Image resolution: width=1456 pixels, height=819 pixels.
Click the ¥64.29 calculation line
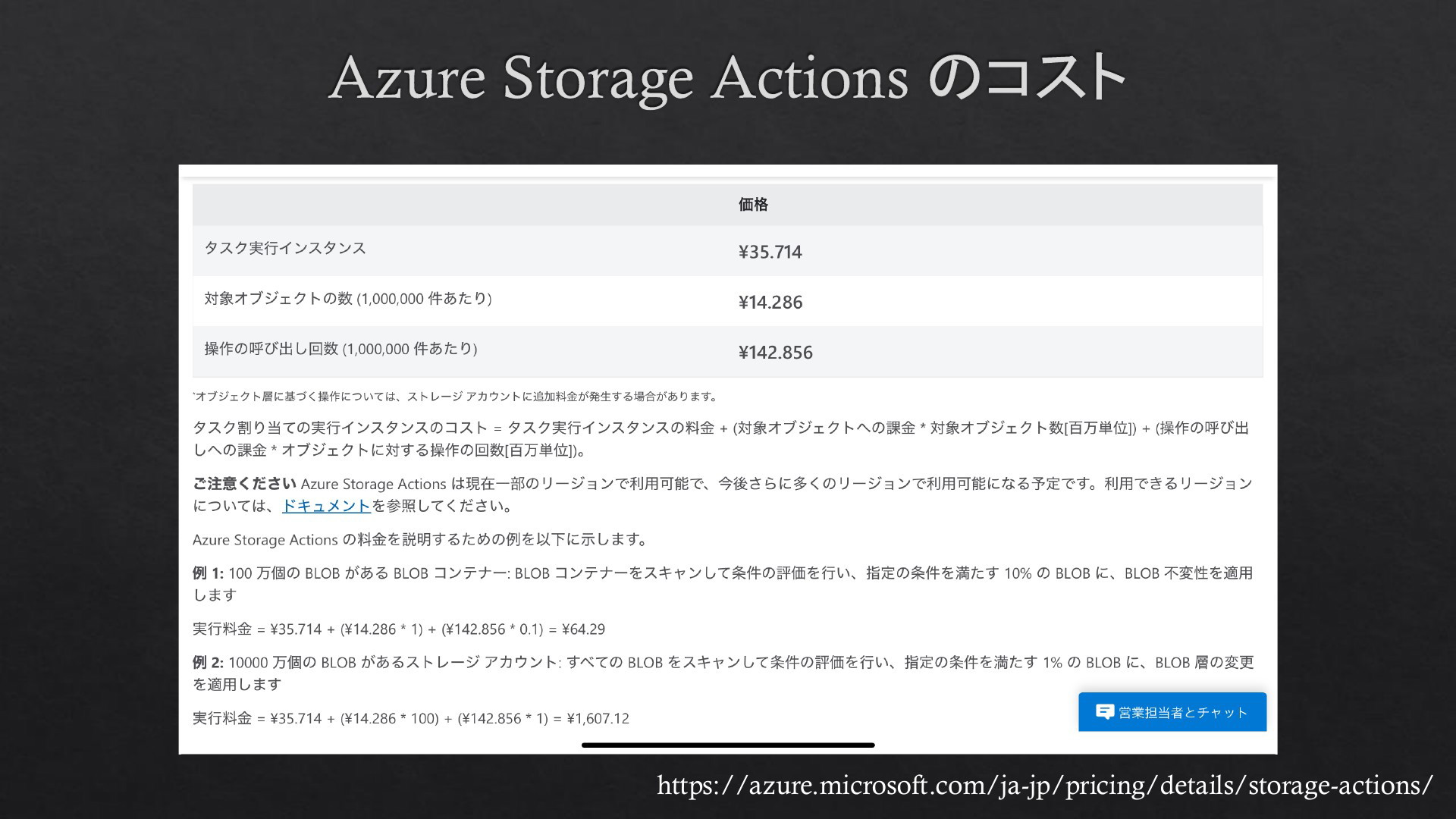(399, 629)
